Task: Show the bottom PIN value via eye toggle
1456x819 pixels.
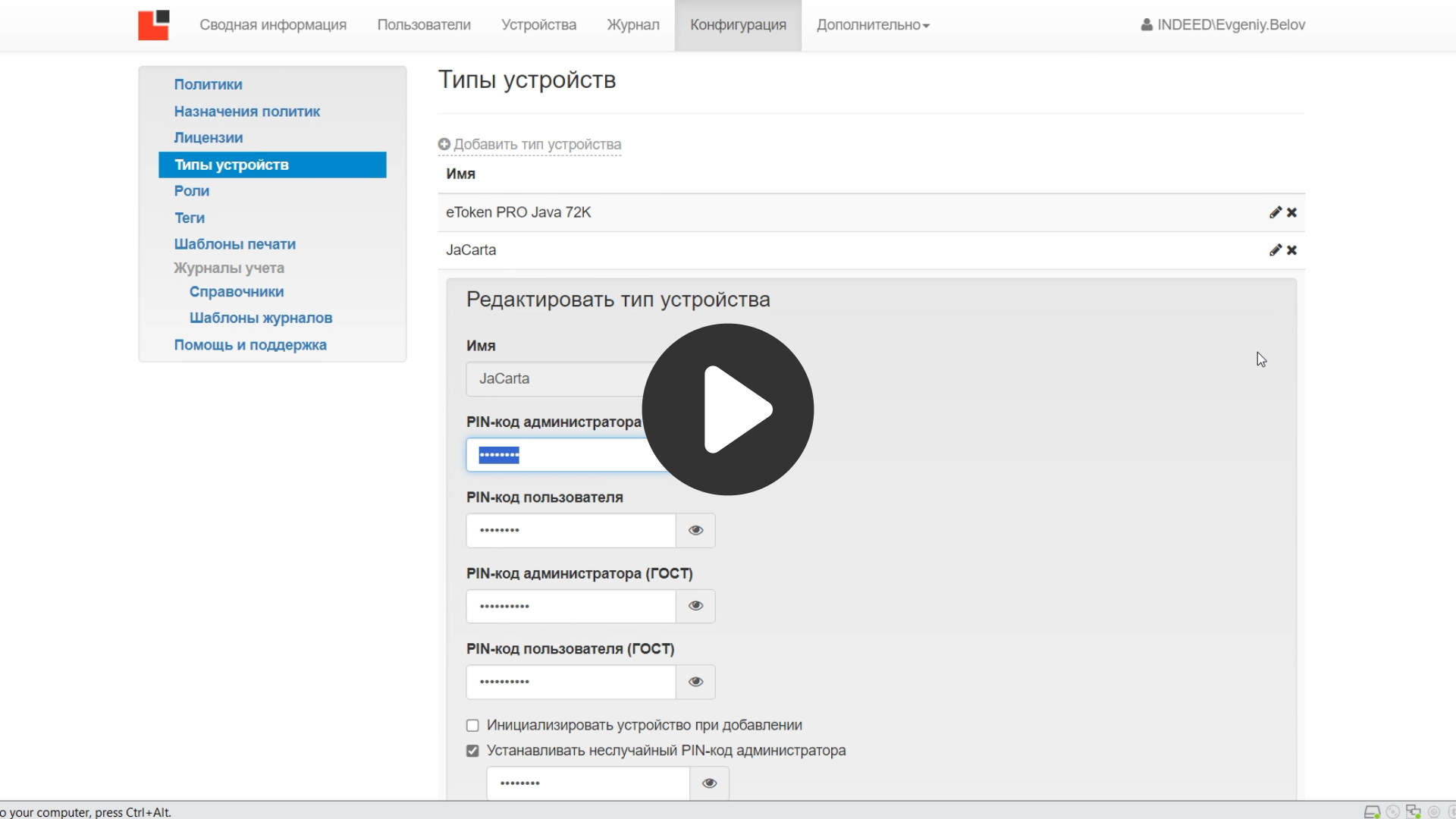Action: click(708, 783)
